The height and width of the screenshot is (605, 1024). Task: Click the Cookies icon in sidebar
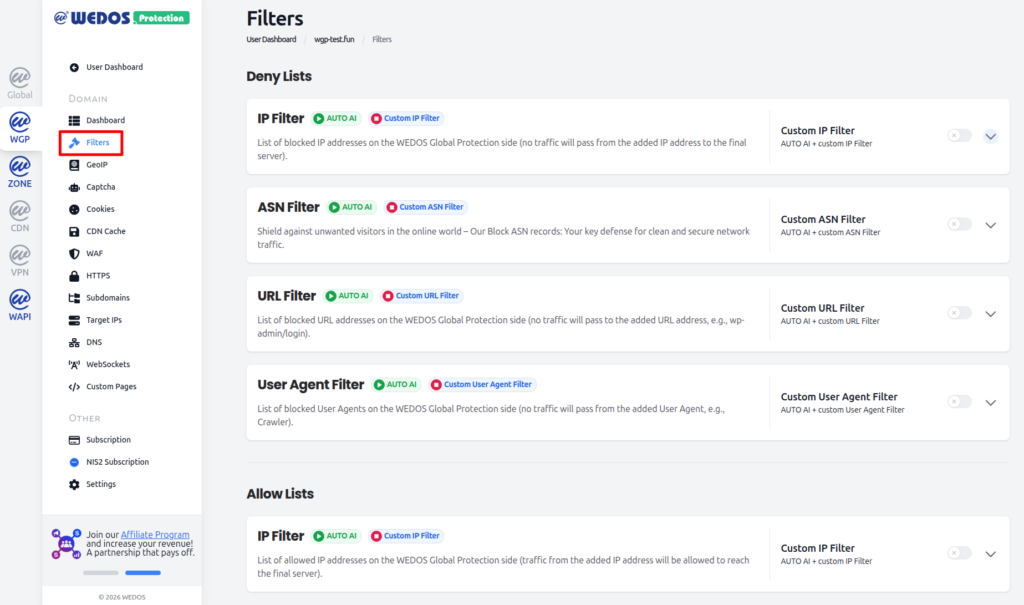(x=74, y=209)
